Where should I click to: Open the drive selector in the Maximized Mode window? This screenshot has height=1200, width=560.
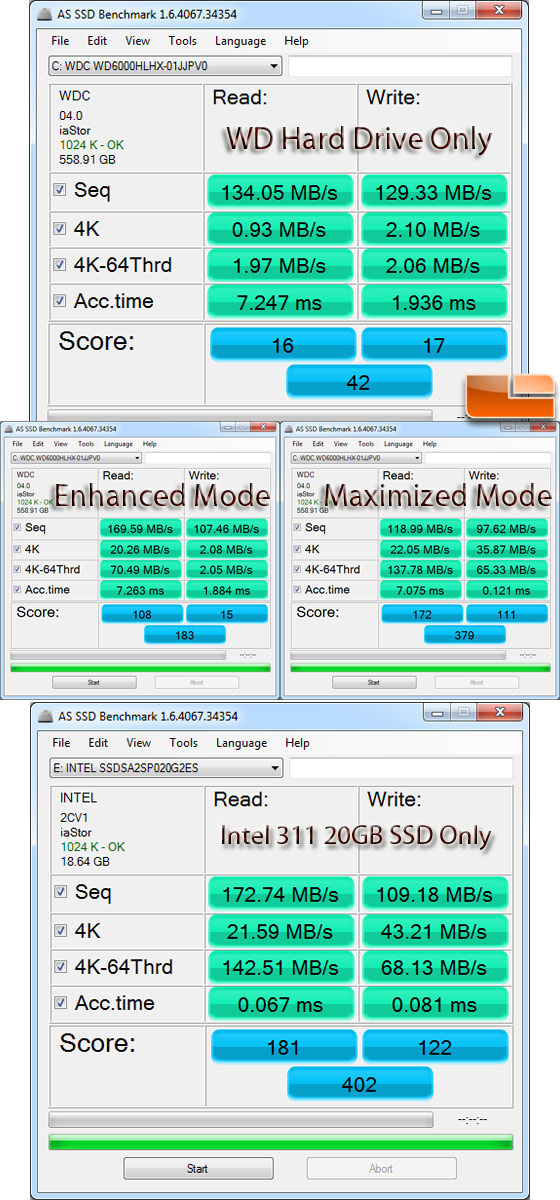pyautogui.click(x=356, y=458)
